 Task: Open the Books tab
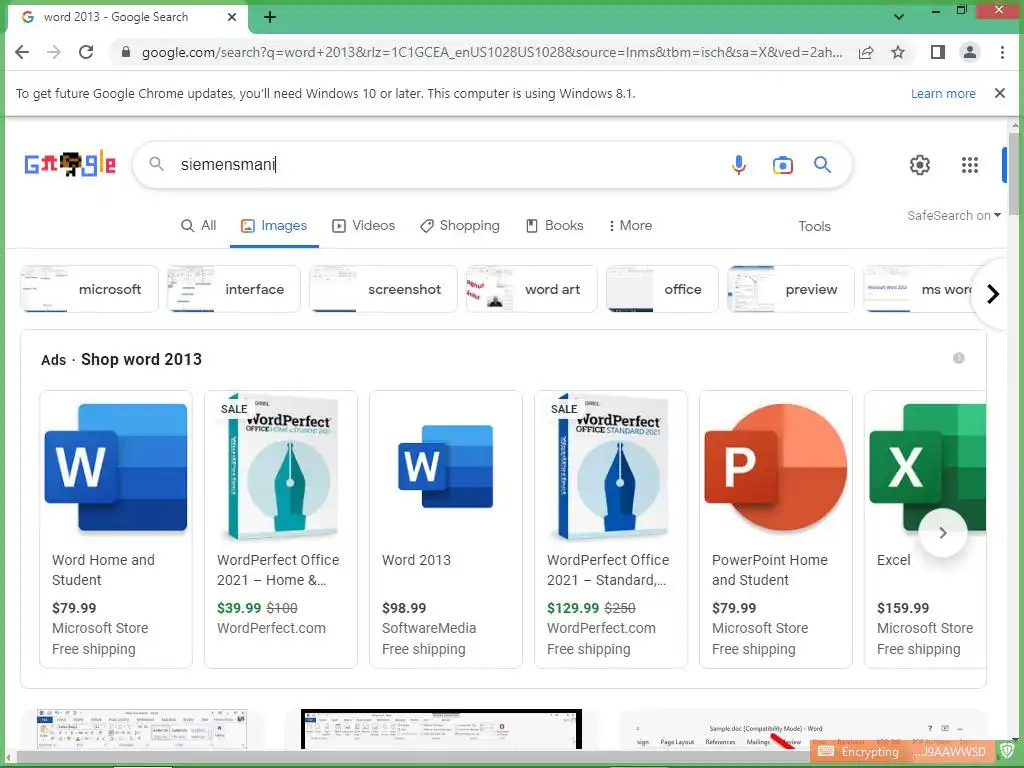(x=555, y=226)
